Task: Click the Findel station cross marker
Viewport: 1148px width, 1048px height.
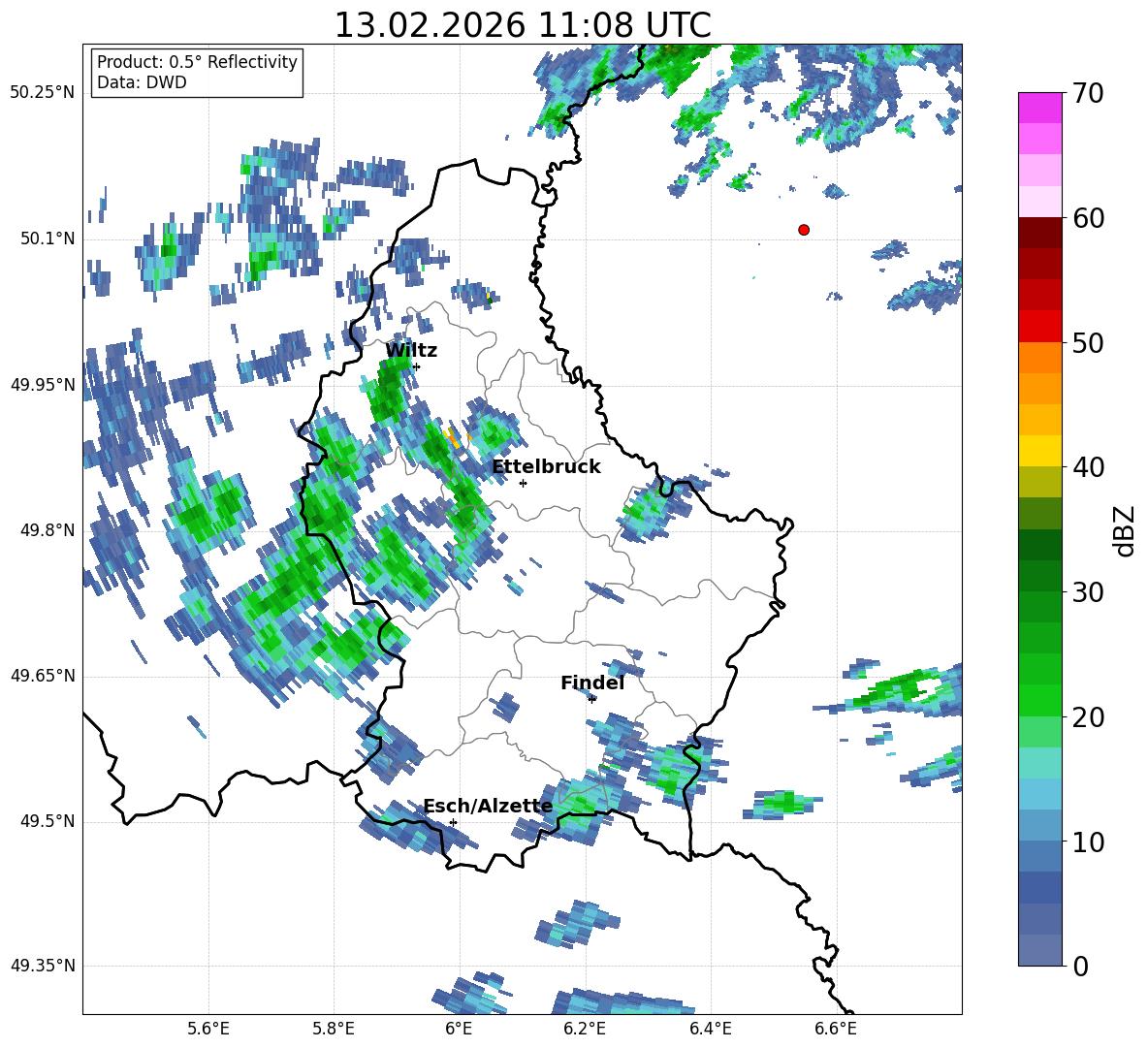Action: click(x=591, y=699)
